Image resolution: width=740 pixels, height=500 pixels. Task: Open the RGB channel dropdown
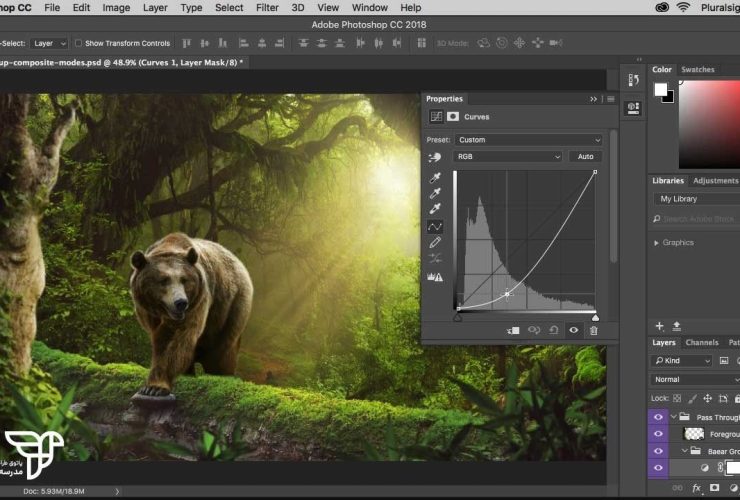click(507, 157)
